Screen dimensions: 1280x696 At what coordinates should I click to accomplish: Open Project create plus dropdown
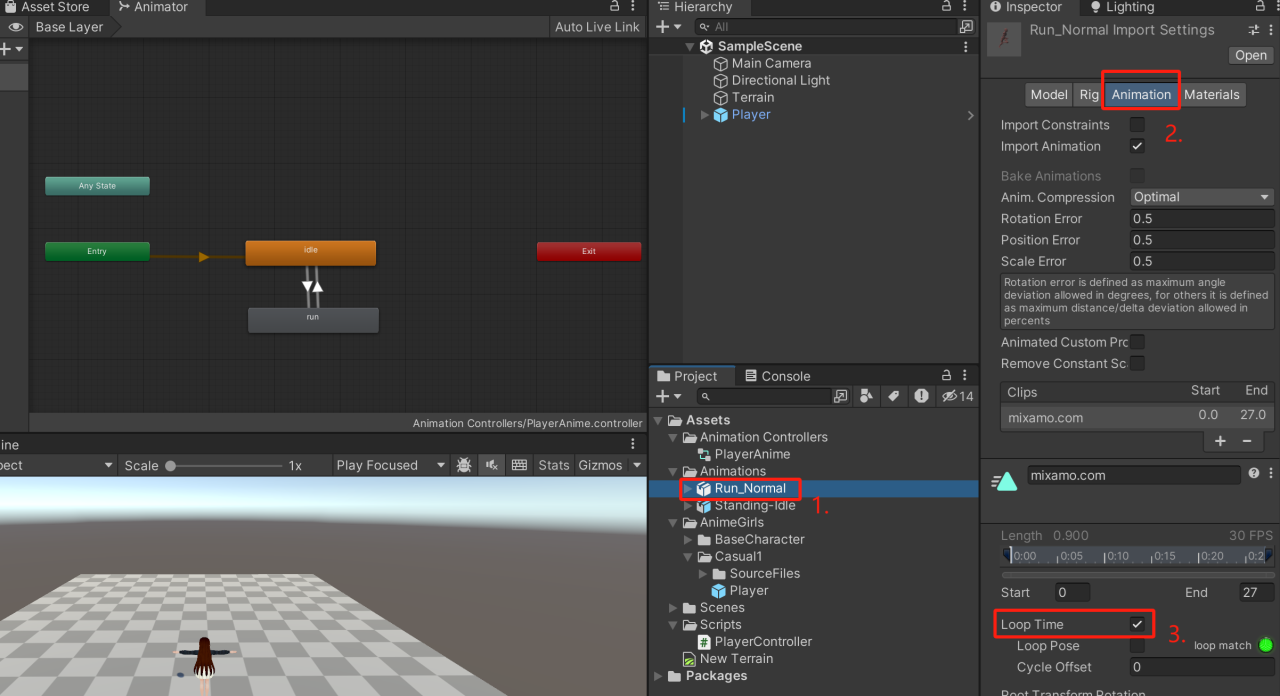[668, 397]
